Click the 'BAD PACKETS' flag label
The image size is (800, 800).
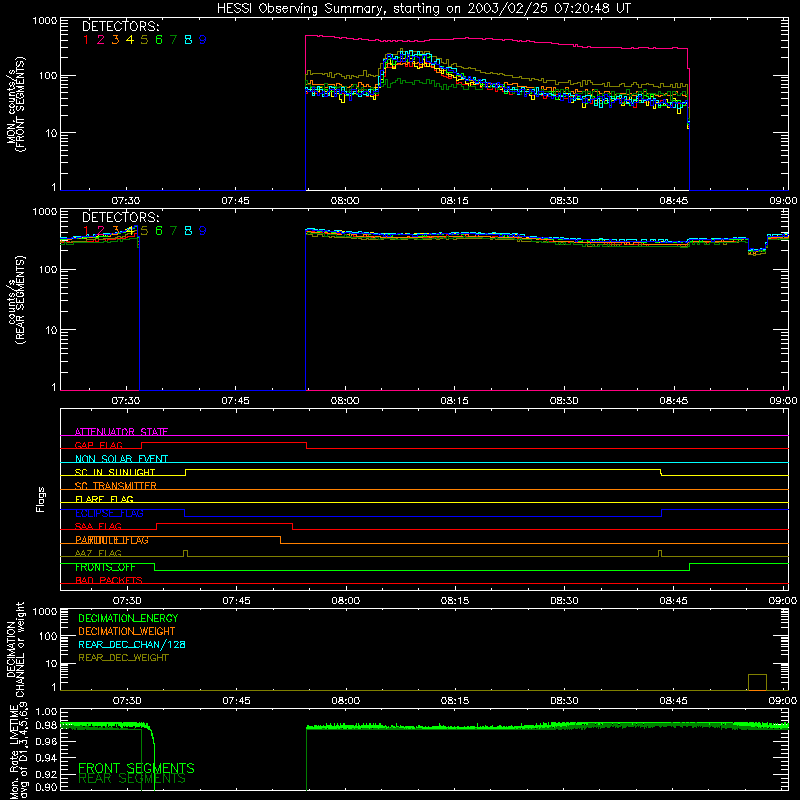(x=109, y=580)
